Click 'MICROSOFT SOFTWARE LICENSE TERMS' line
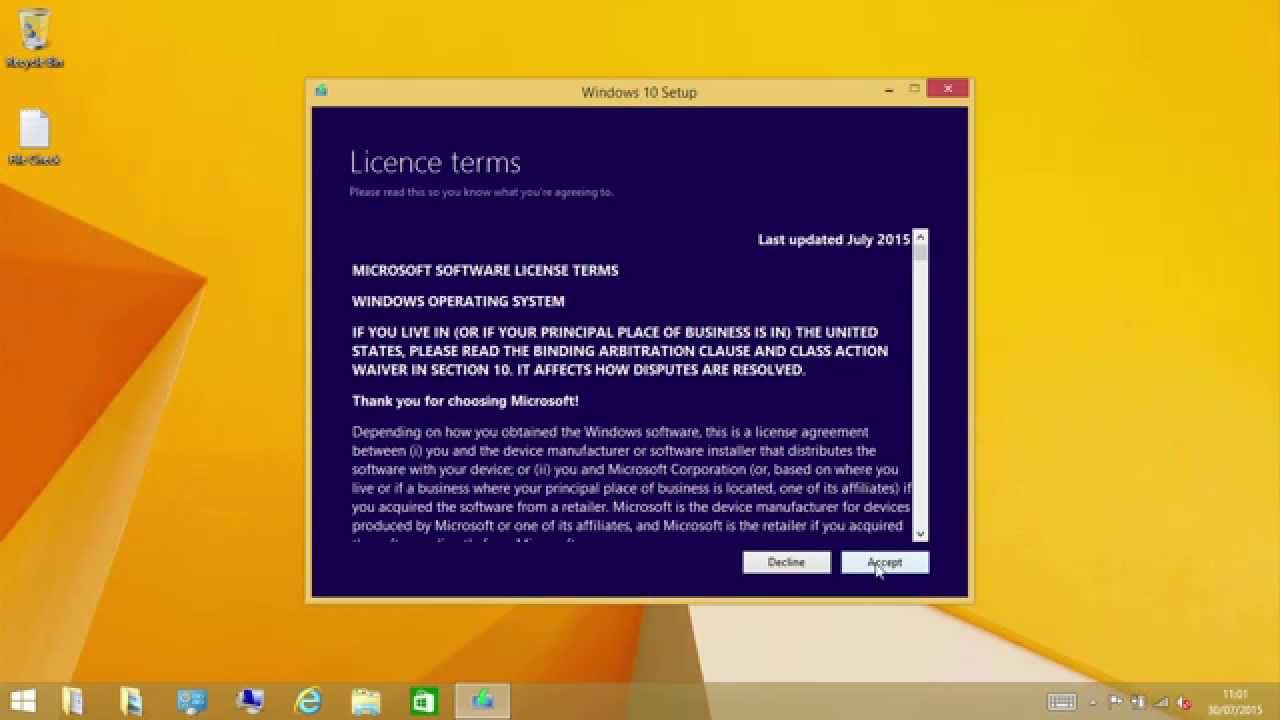 coord(485,270)
